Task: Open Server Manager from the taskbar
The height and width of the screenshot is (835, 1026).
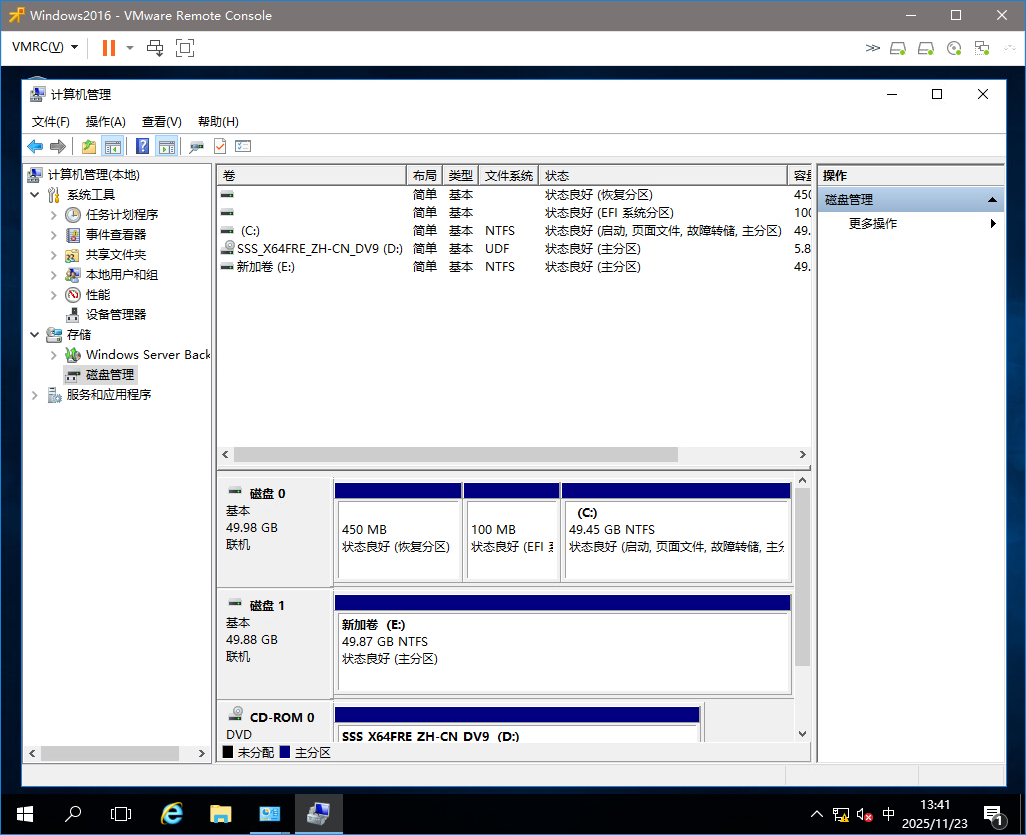Action: [270, 813]
